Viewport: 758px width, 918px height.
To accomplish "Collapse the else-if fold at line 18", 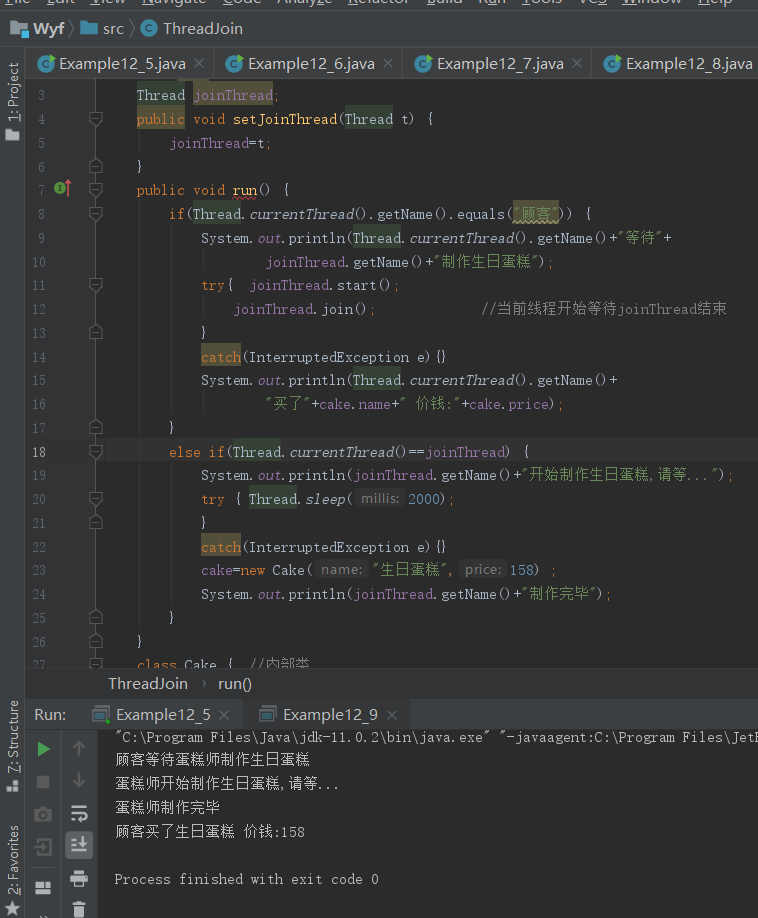I will pos(96,451).
